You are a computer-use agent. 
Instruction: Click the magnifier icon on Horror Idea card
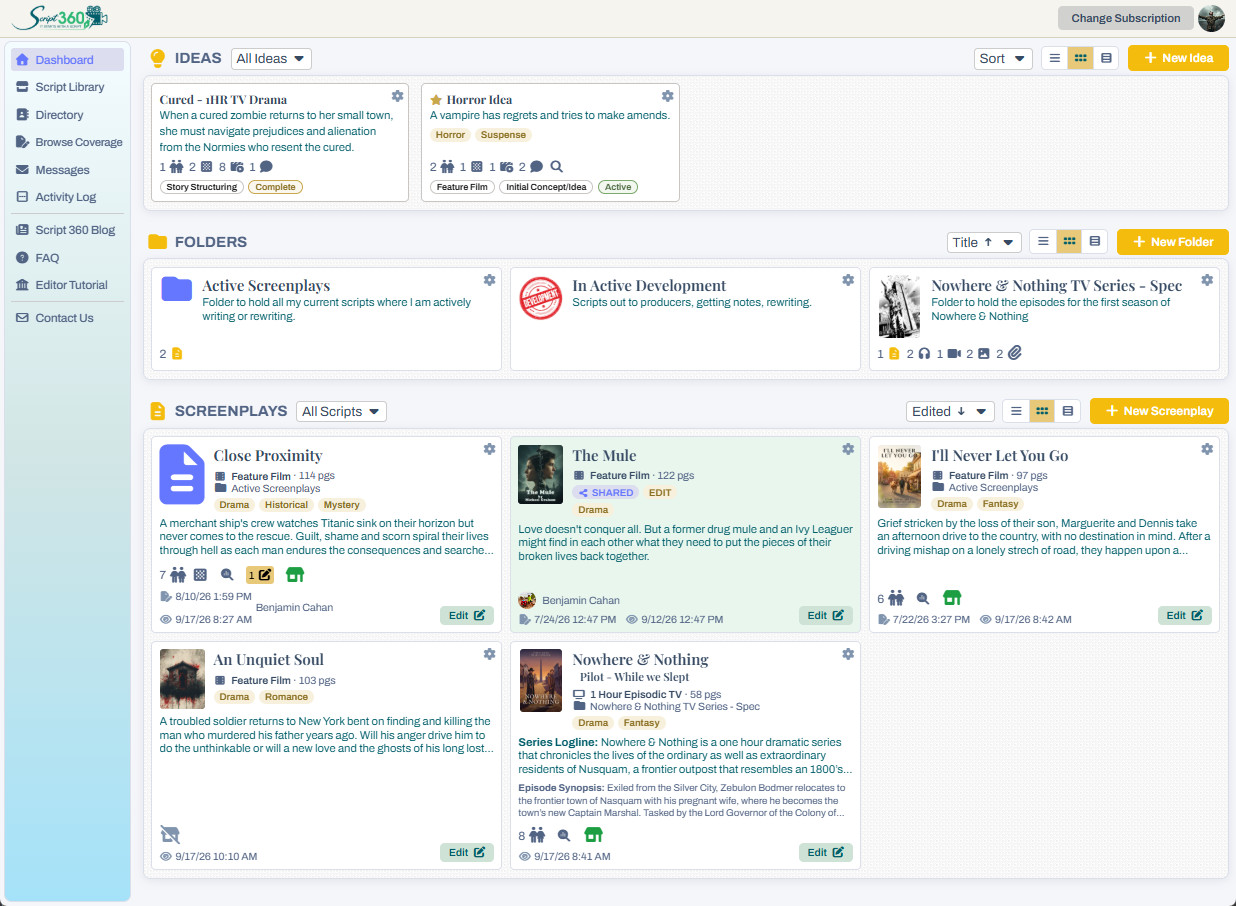557,167
